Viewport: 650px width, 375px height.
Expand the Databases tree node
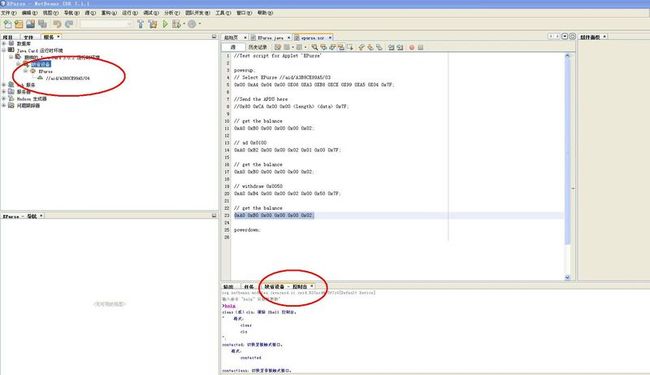(4, 43)
